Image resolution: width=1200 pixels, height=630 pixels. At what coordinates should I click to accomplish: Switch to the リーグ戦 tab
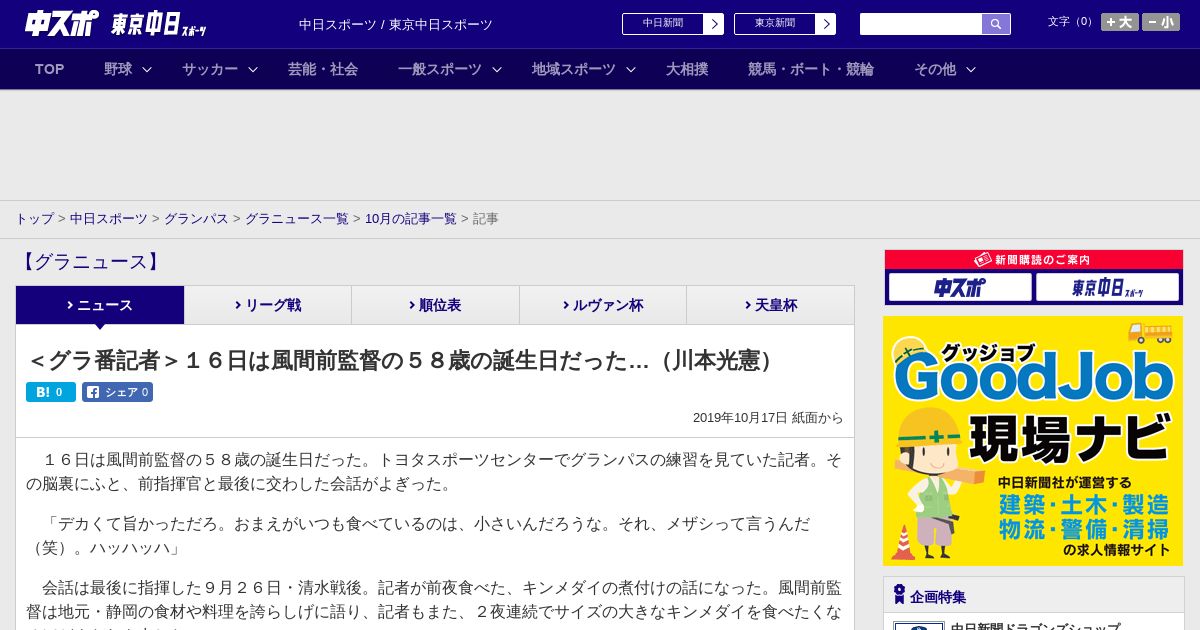268,305
